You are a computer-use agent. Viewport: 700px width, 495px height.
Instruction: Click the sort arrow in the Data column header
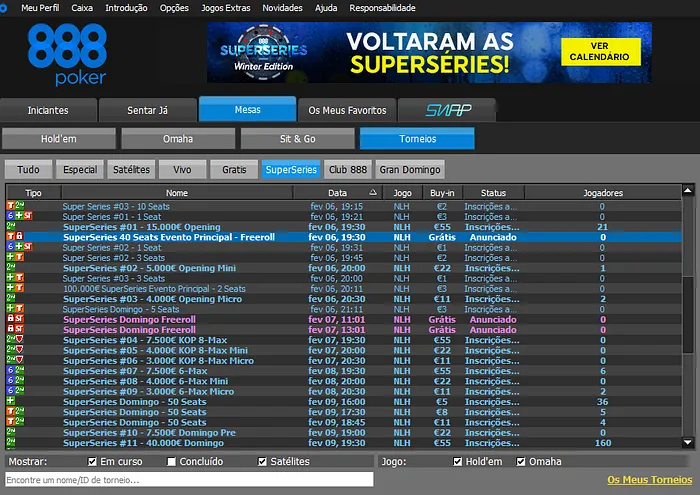(x=373, y=192)
